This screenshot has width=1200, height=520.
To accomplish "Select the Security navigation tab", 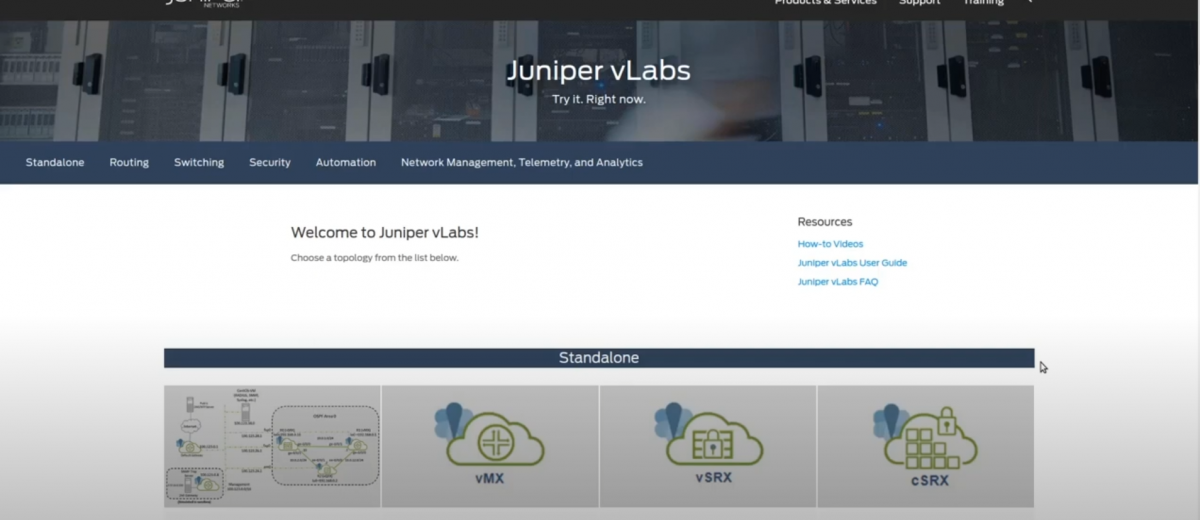I will [270, 162].
